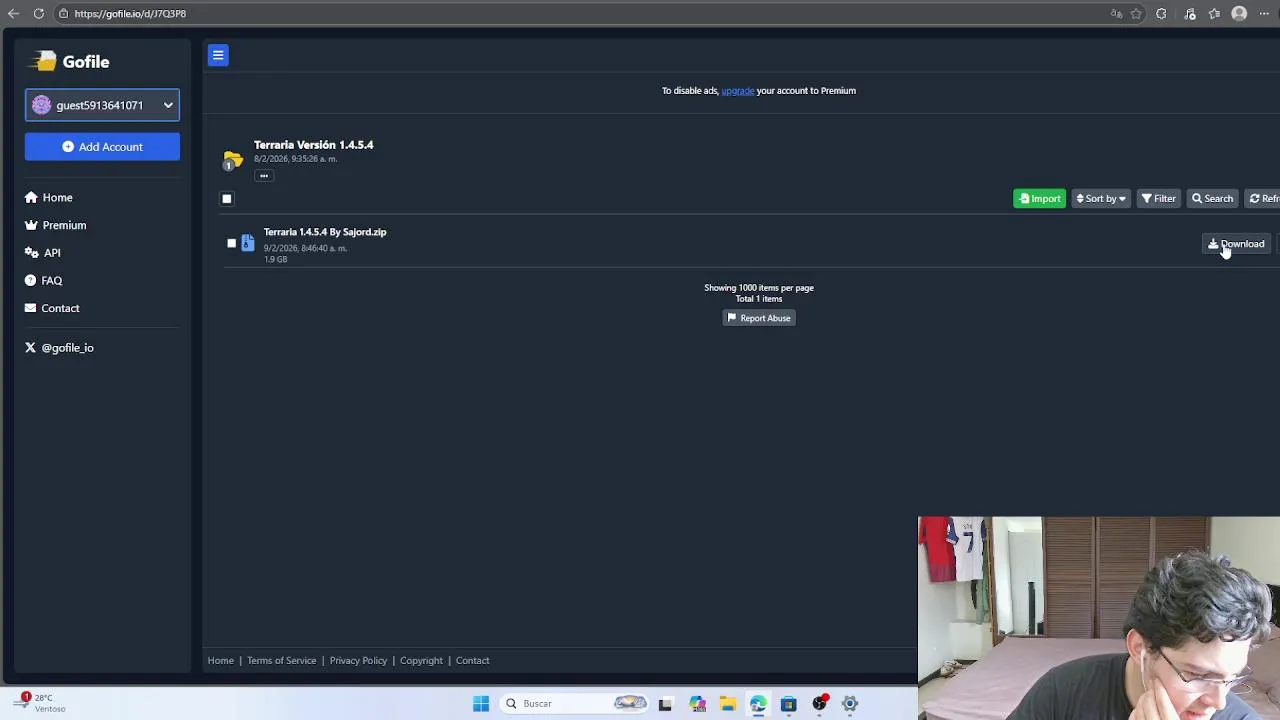Open the weather widget showing 28°C
The height and width of the screenshot is (720, 1280).
[42, 703]
